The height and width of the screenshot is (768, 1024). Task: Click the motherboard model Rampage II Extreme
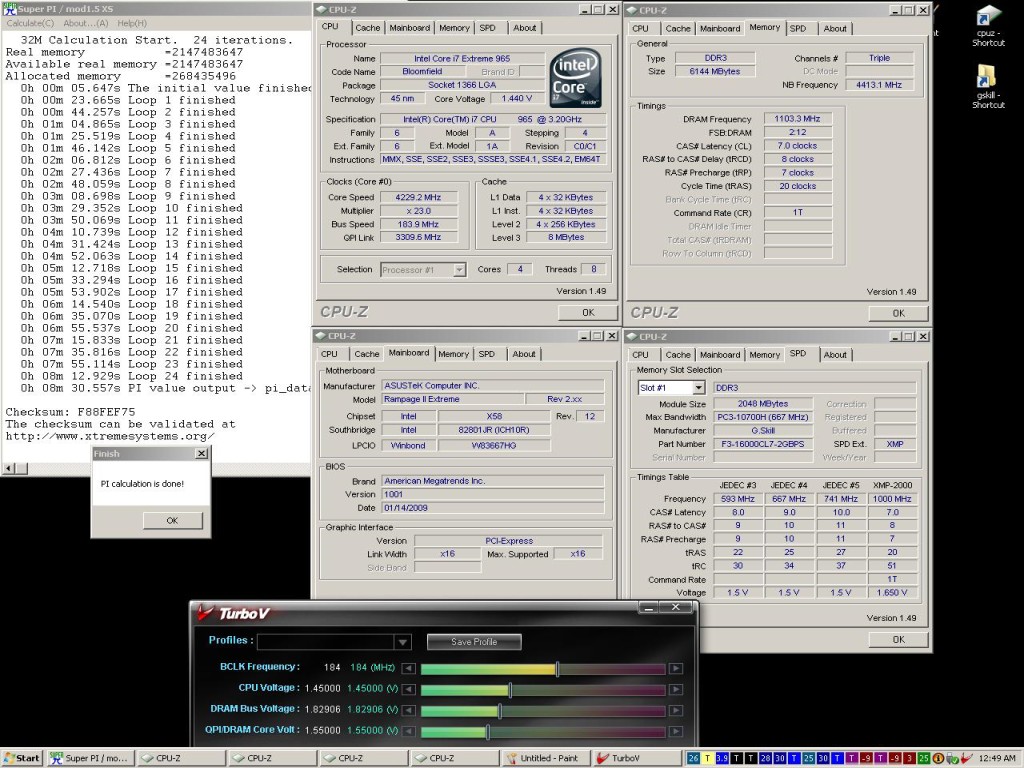(453, 399)
